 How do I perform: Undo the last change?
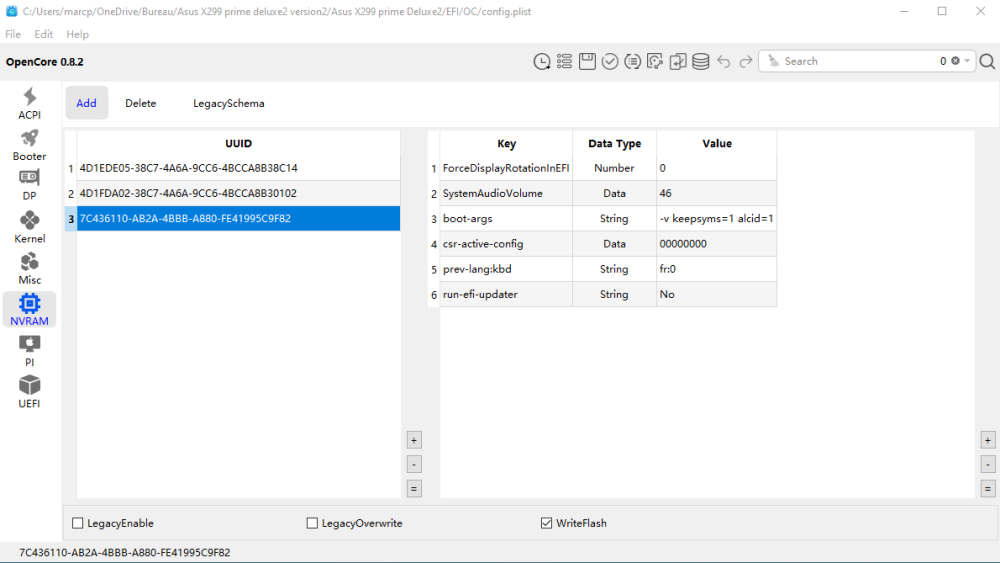click(723, 61)
